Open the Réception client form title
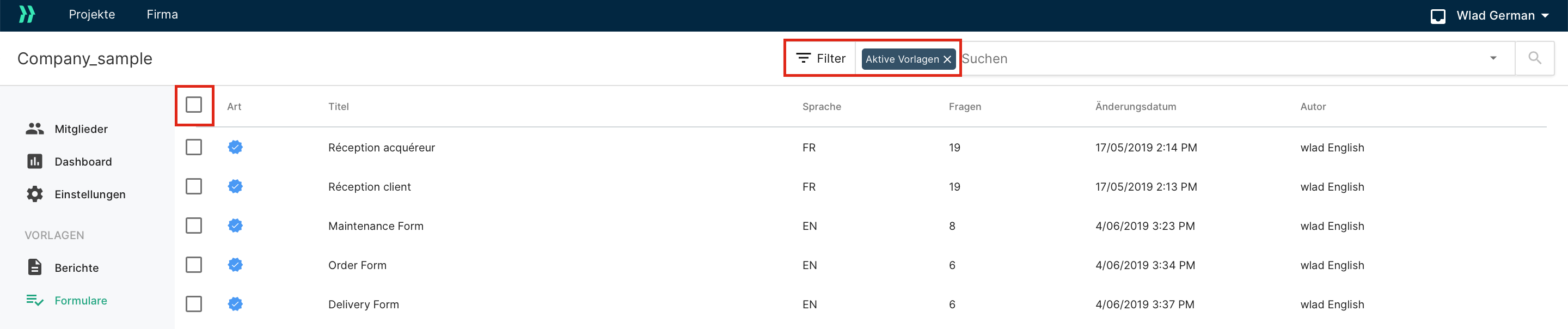Image resolution: width=1568 pixels, height=329 pixels. click(x=370, y=187)
